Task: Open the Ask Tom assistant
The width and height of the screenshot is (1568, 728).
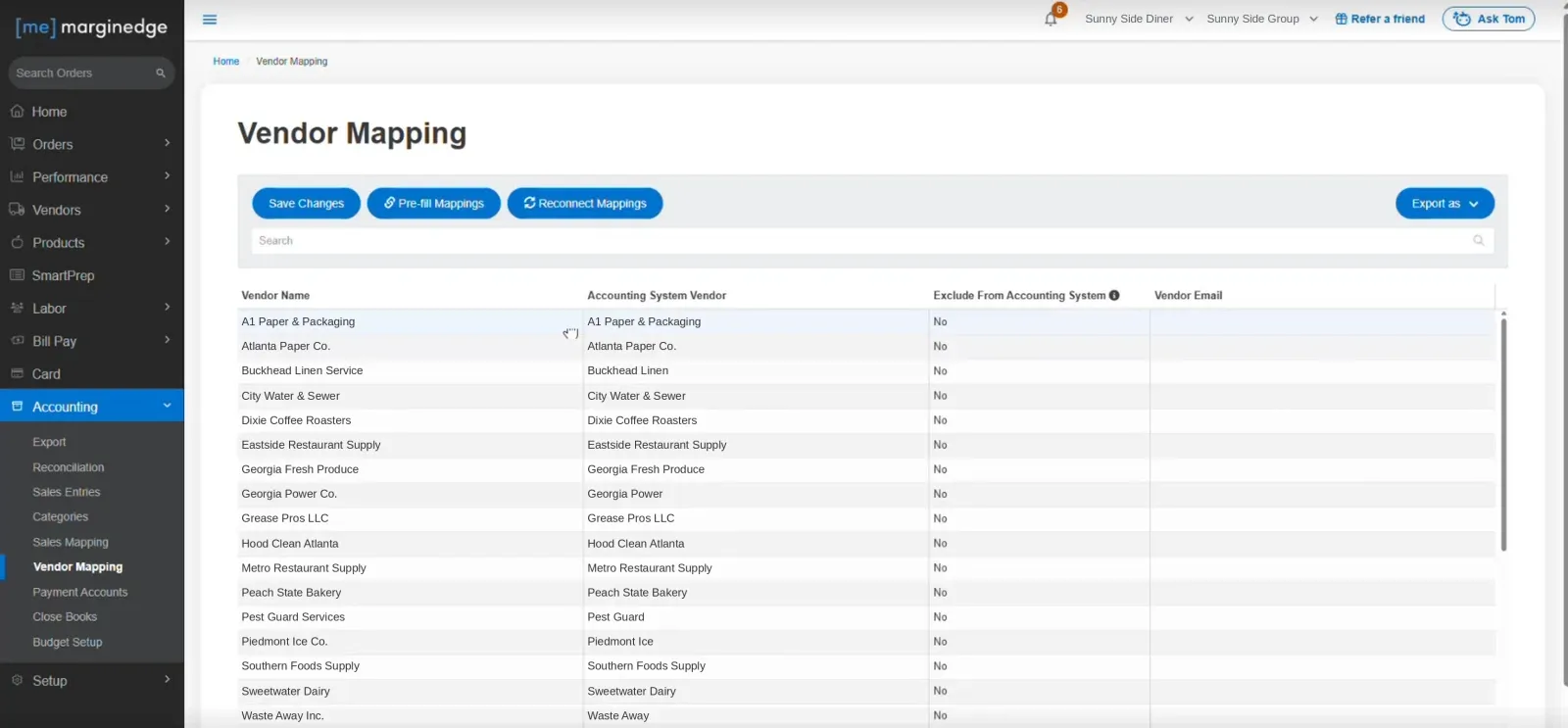Action: 1489,19
